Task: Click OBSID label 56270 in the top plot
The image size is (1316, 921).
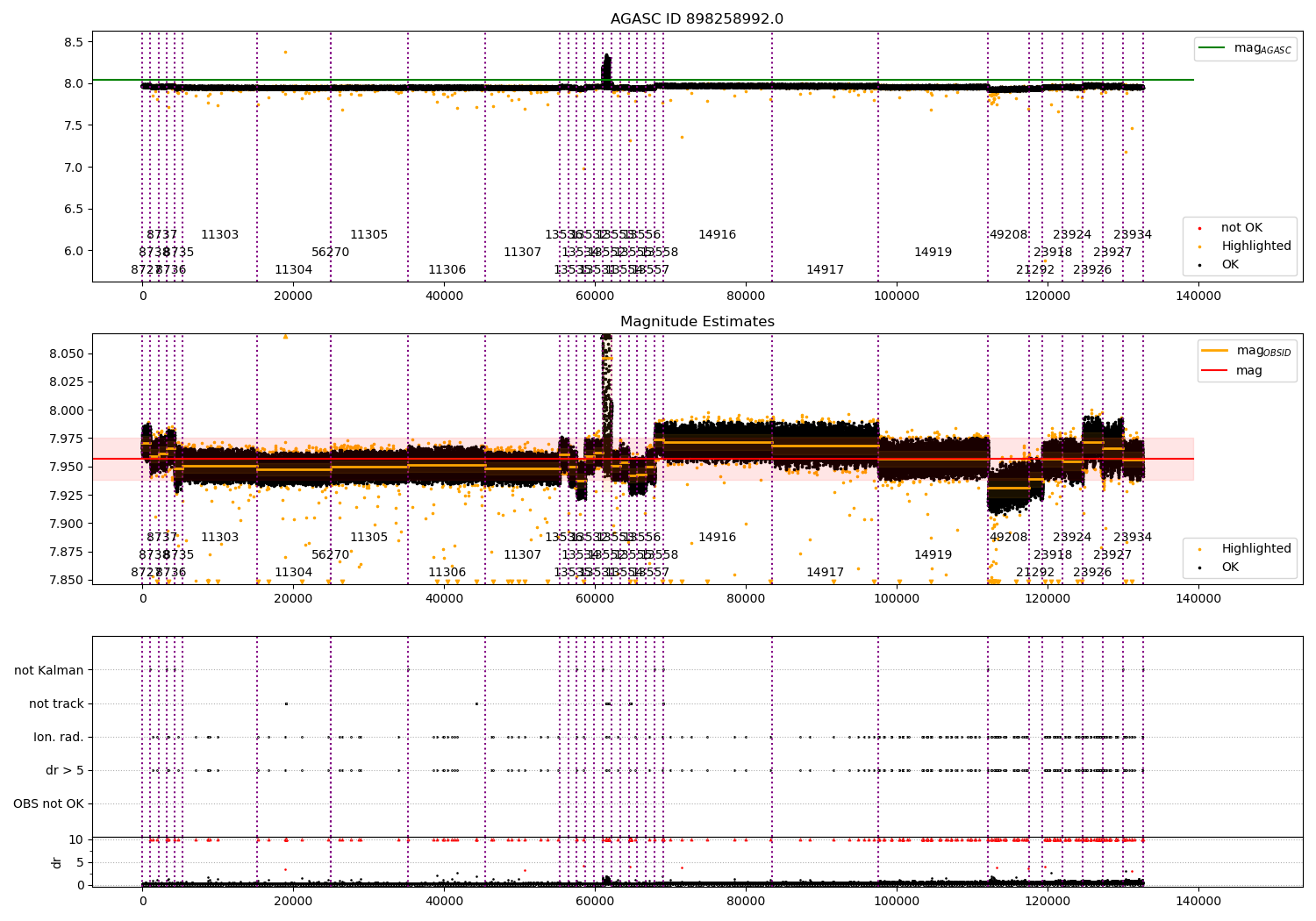Action: pyautogui.click(x=330, y=253)
